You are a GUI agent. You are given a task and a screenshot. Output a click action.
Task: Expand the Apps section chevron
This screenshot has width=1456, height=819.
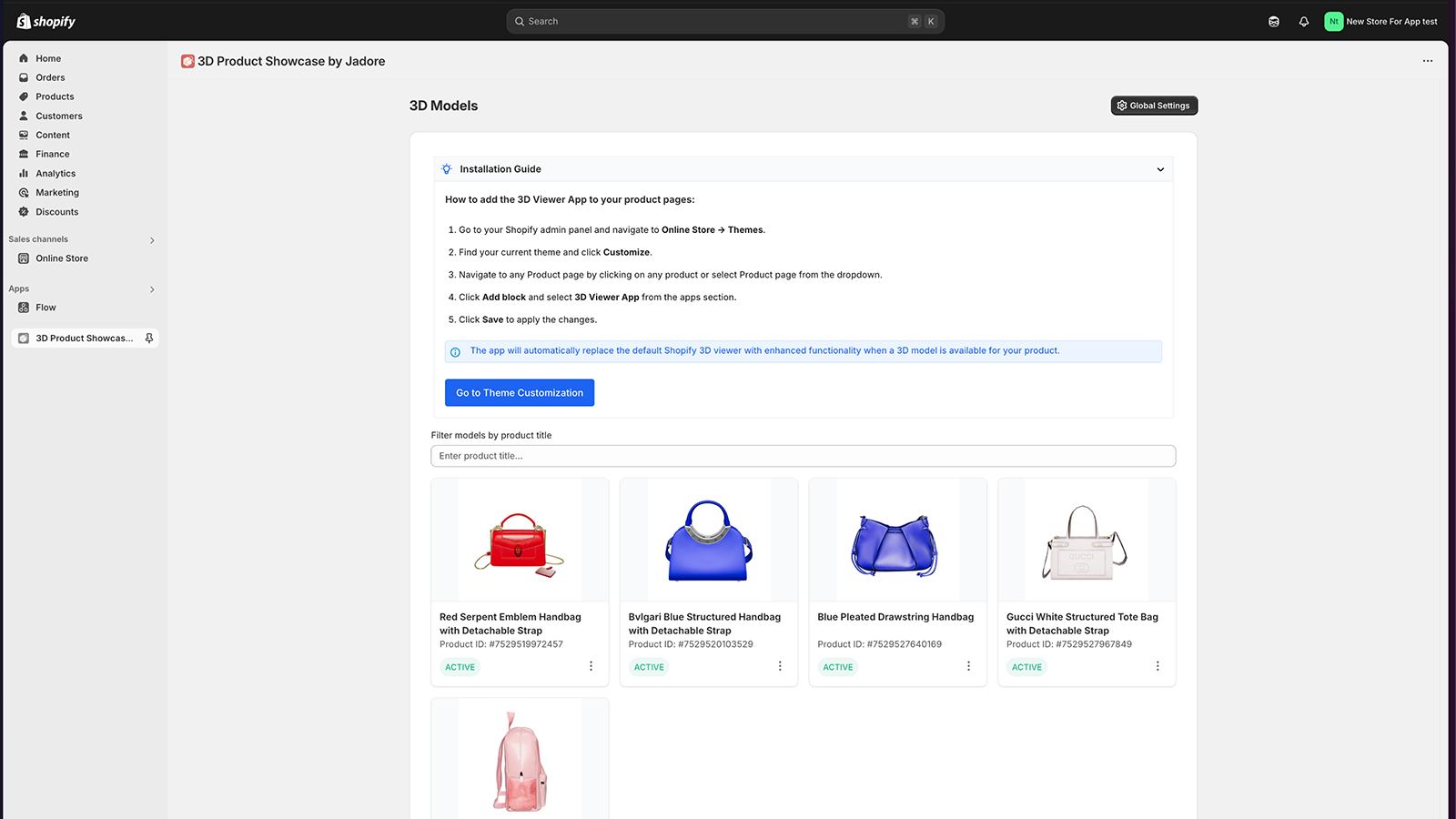(x=152, y=289)
